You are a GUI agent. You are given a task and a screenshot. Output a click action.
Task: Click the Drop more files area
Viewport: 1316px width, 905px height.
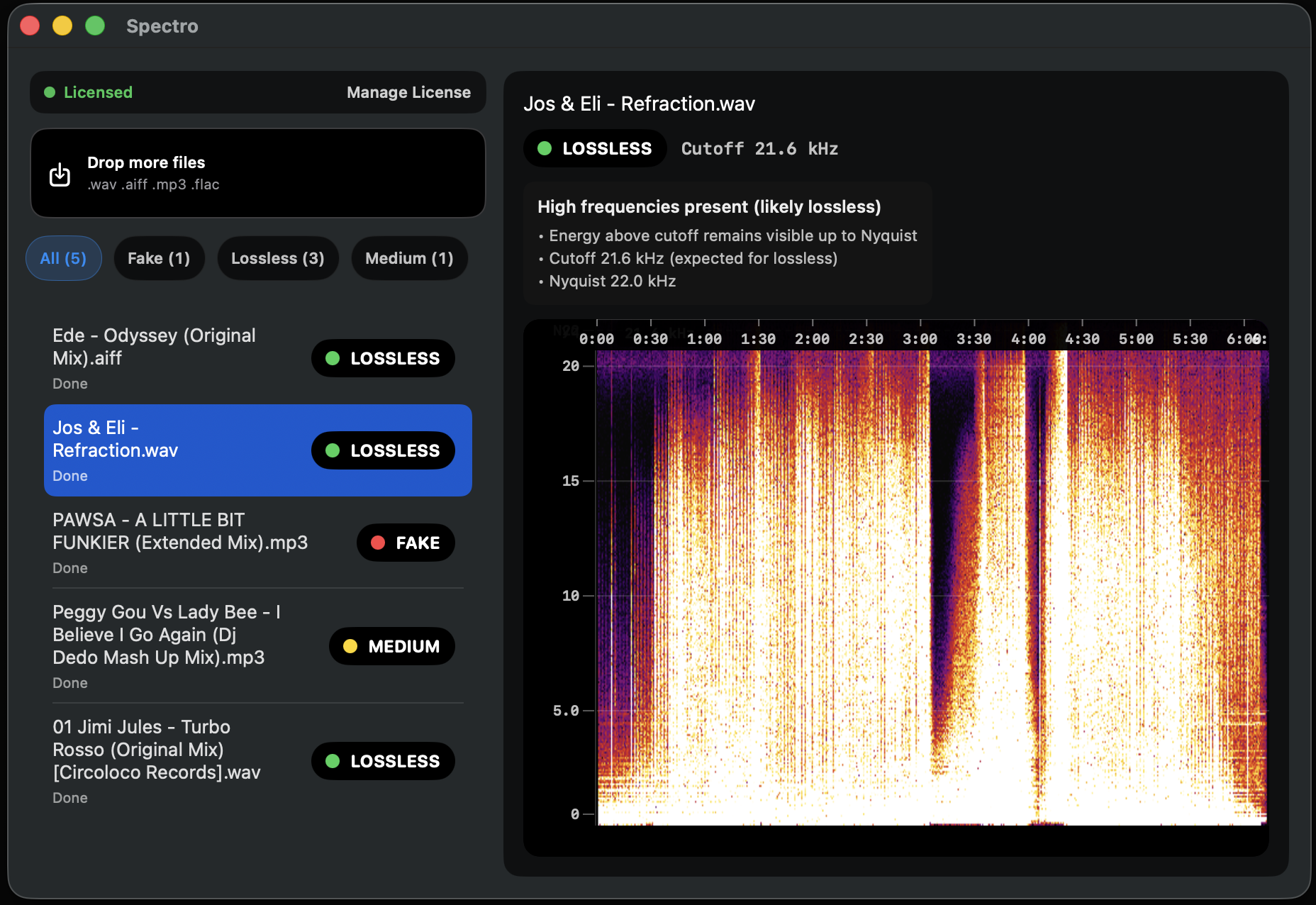[x=257, y=173]
